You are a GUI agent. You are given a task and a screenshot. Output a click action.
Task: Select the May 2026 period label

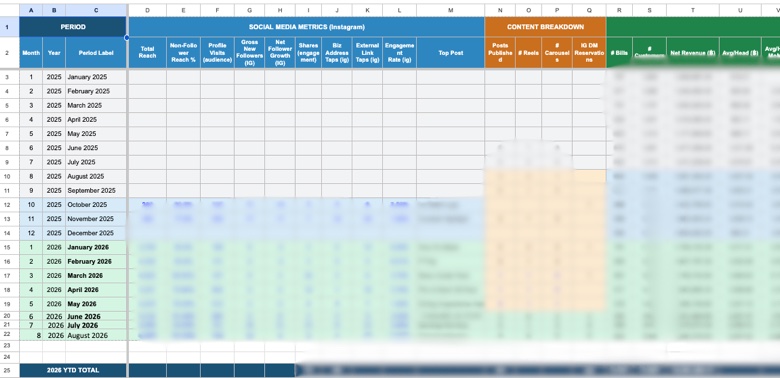[96, 304]
